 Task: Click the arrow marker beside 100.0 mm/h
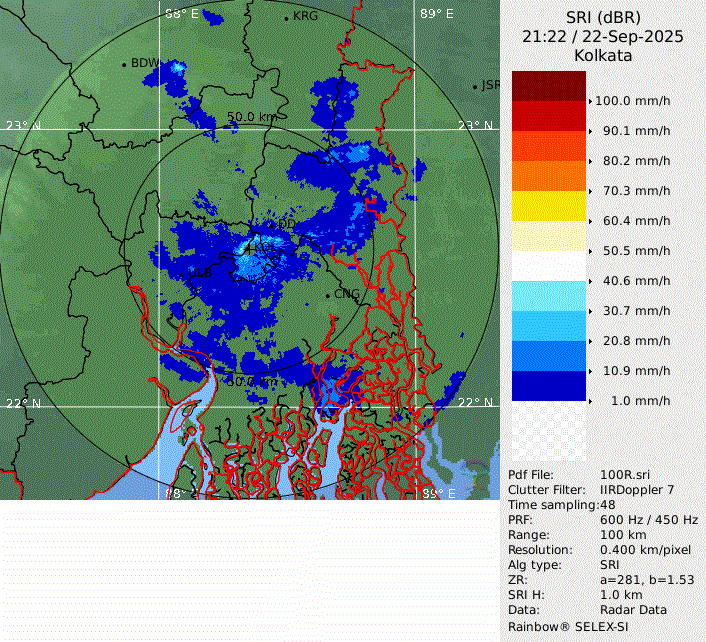[x=591, y=101]
